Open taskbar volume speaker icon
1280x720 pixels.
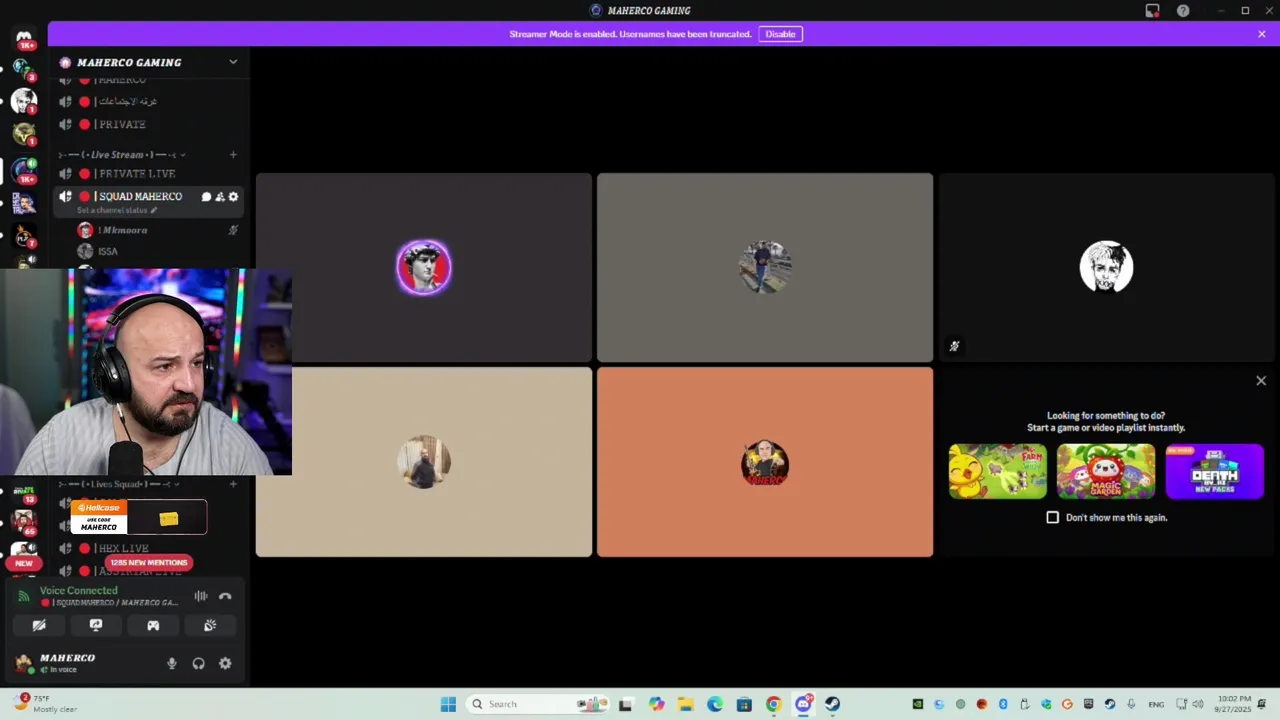(x=1198, y=704)
